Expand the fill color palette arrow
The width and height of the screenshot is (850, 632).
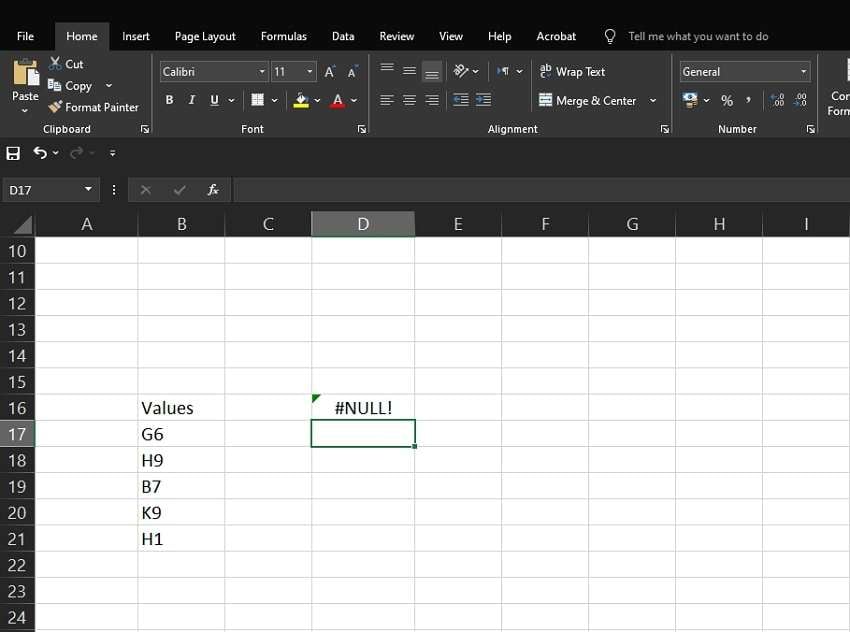coord(317,100)
